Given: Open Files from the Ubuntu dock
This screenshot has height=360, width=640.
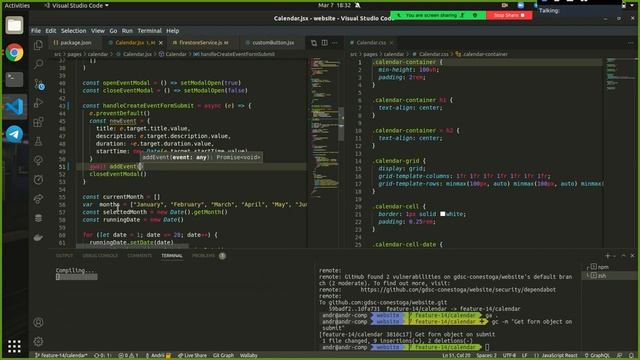Looking at the screenshot, I should (x=14, y=25).
